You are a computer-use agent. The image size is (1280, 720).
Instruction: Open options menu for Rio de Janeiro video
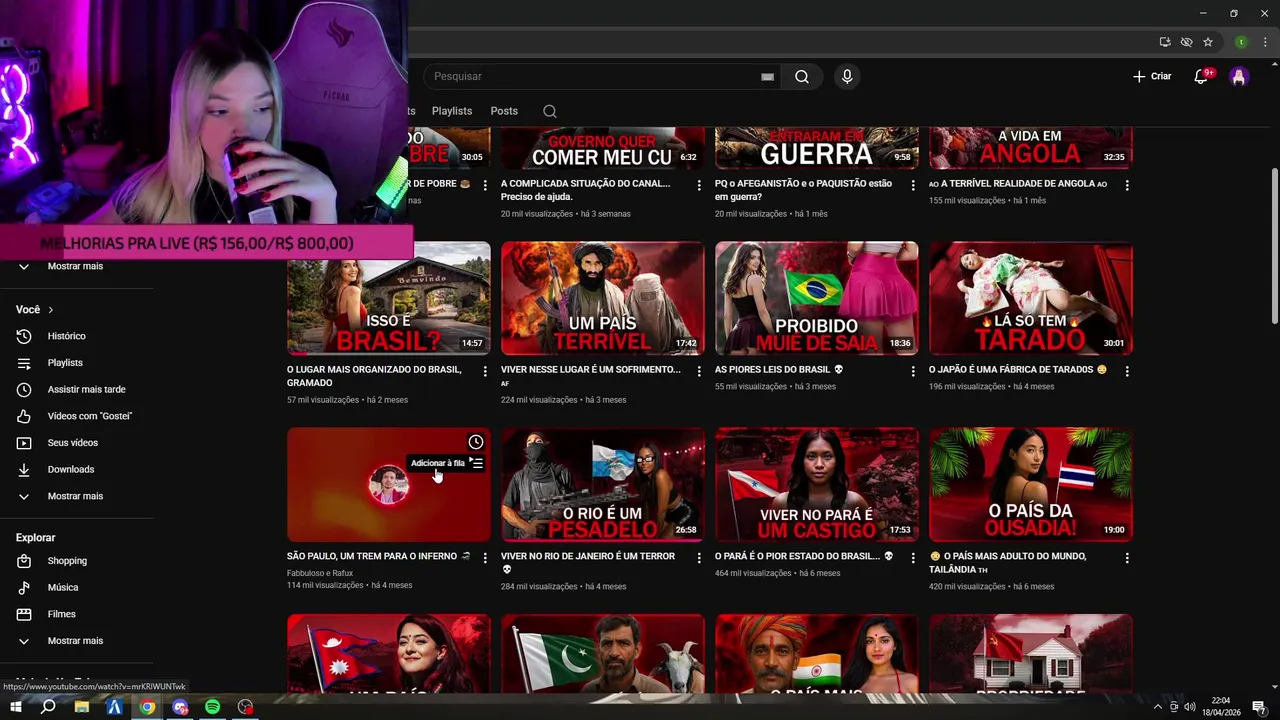(699, 557)
